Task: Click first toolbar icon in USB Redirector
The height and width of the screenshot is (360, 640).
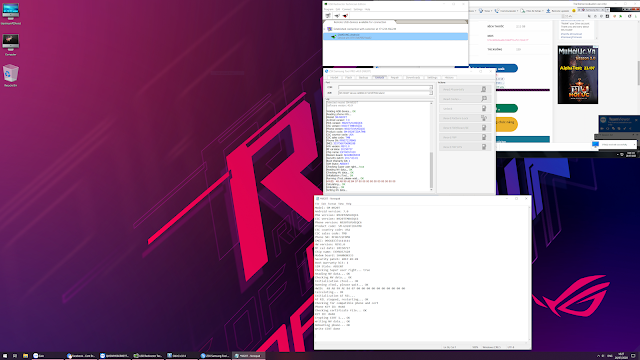Action: click(x=328, y=16)
